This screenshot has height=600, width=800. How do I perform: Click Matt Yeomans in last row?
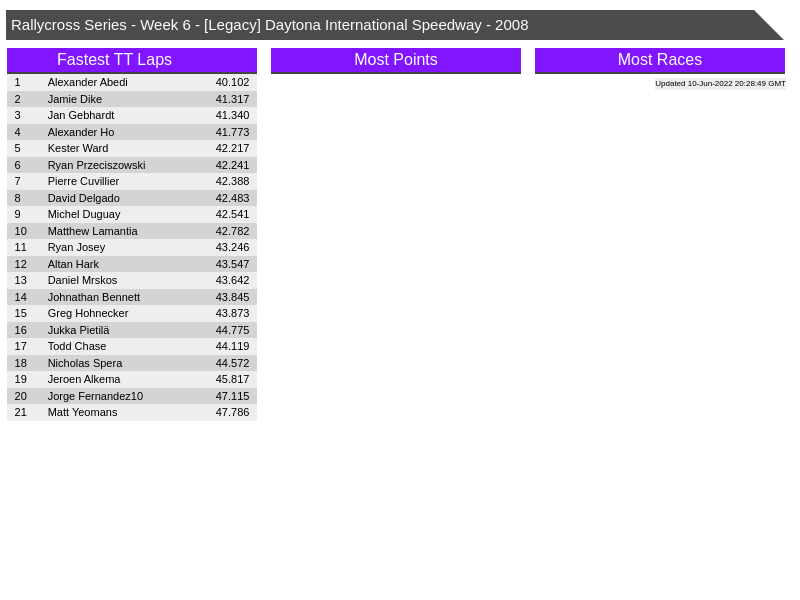tap(82, 412)
